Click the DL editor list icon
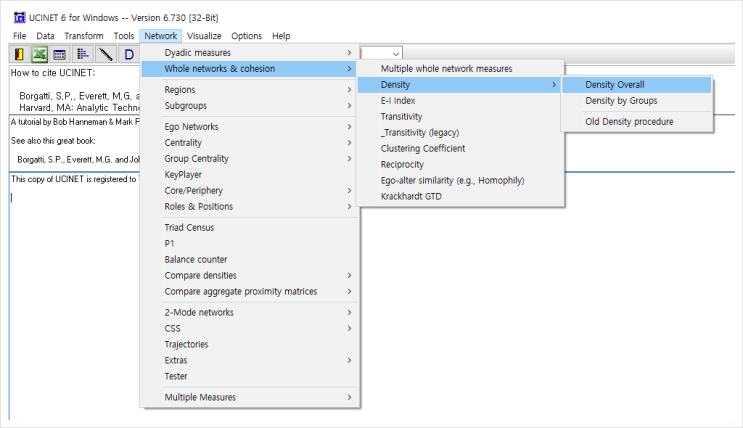The image size is (743, 428). point(82,55)
